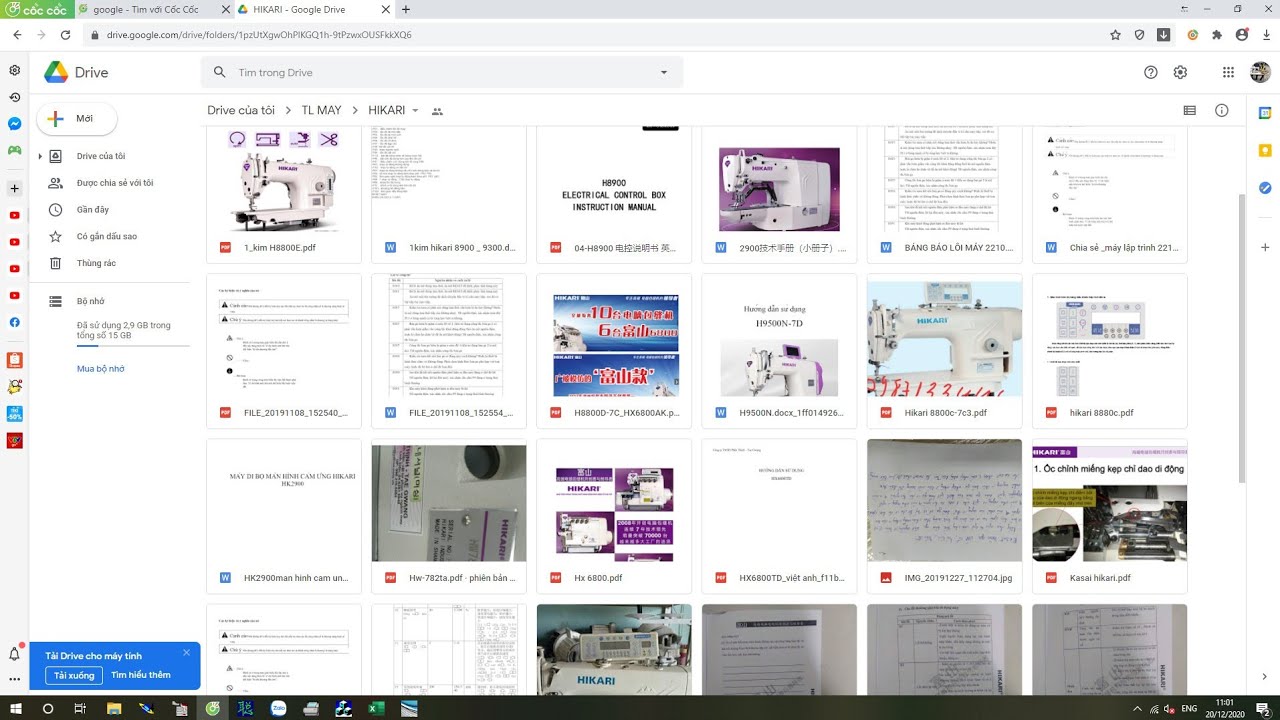
Task: Select HK2900man hinh cam ung file
Action: [x=284, y=516]
